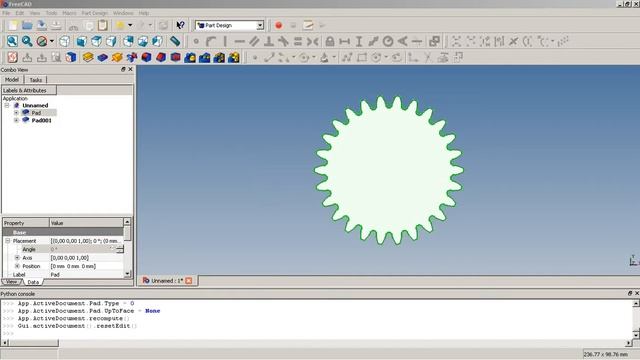The image size is (640, 360).
Task: Set the rear view
Action: coord(128,41)
